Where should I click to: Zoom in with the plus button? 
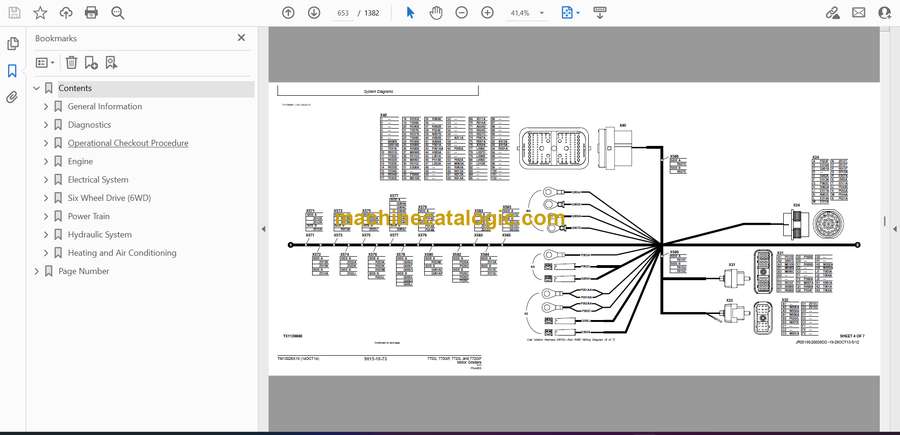pos(487,13)
